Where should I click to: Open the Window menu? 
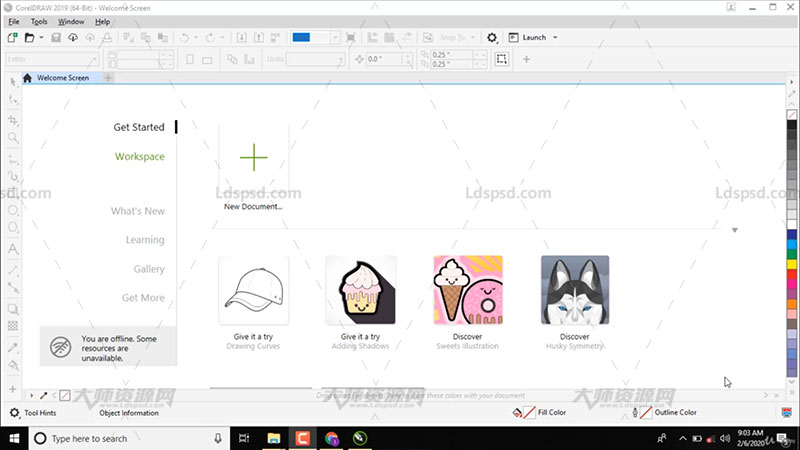pos(71,21)
